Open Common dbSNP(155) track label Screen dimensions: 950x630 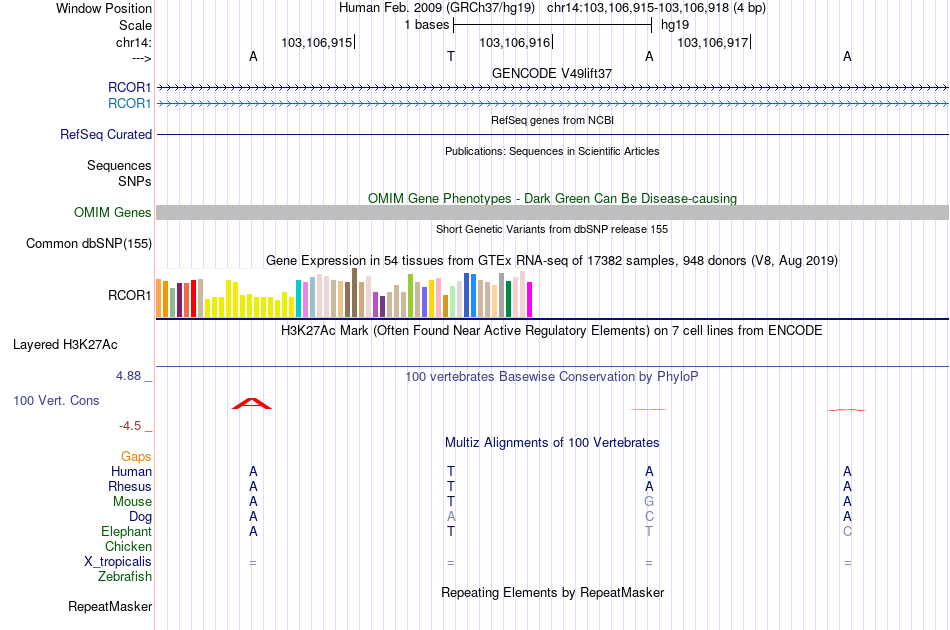click(x=88, y=244)
